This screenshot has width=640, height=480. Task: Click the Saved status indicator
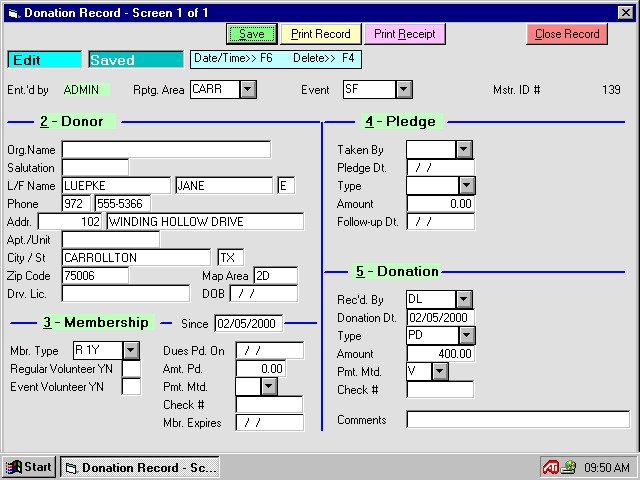click(136, 60)
